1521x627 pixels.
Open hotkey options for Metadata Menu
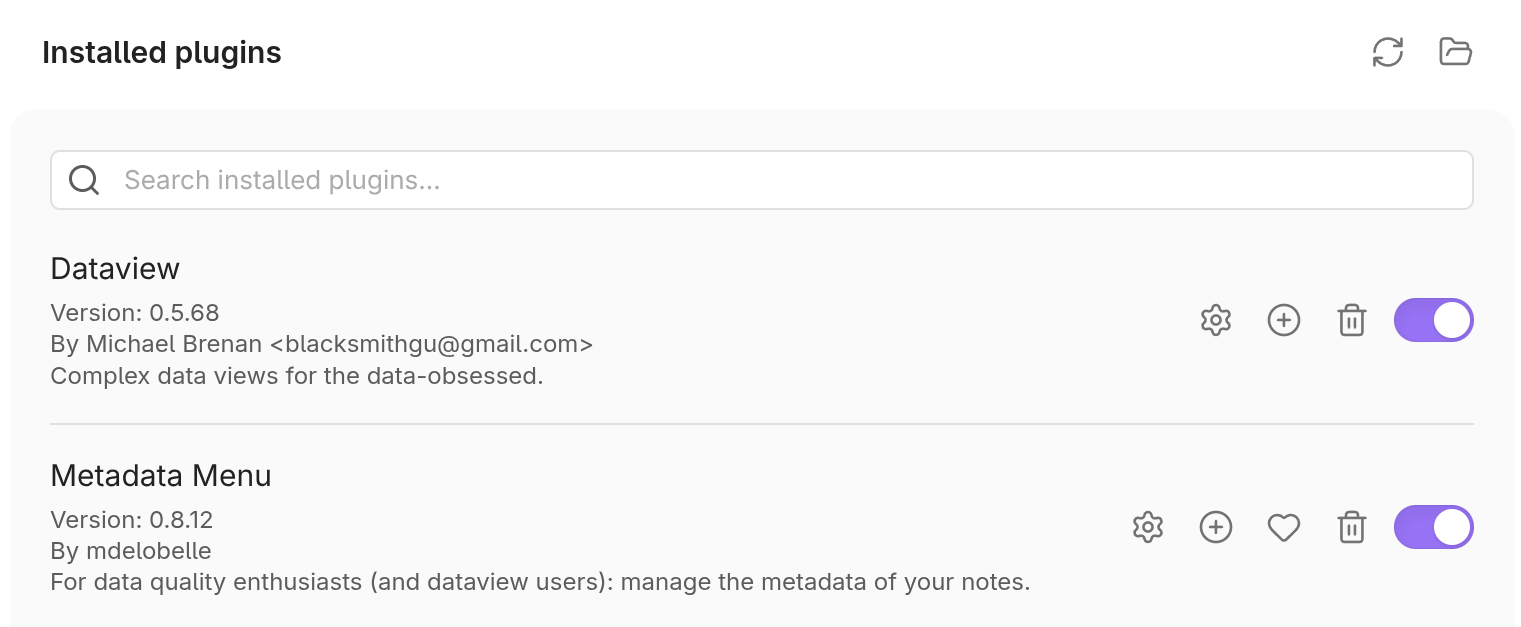tap(1216, 527)
